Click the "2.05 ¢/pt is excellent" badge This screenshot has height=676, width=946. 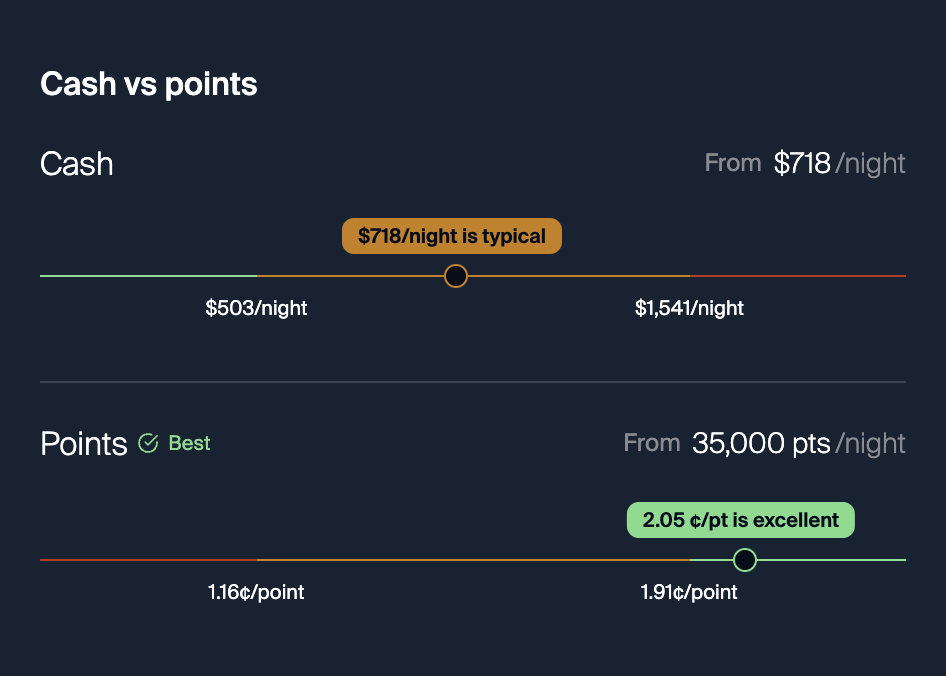click(x=741, y=521)
